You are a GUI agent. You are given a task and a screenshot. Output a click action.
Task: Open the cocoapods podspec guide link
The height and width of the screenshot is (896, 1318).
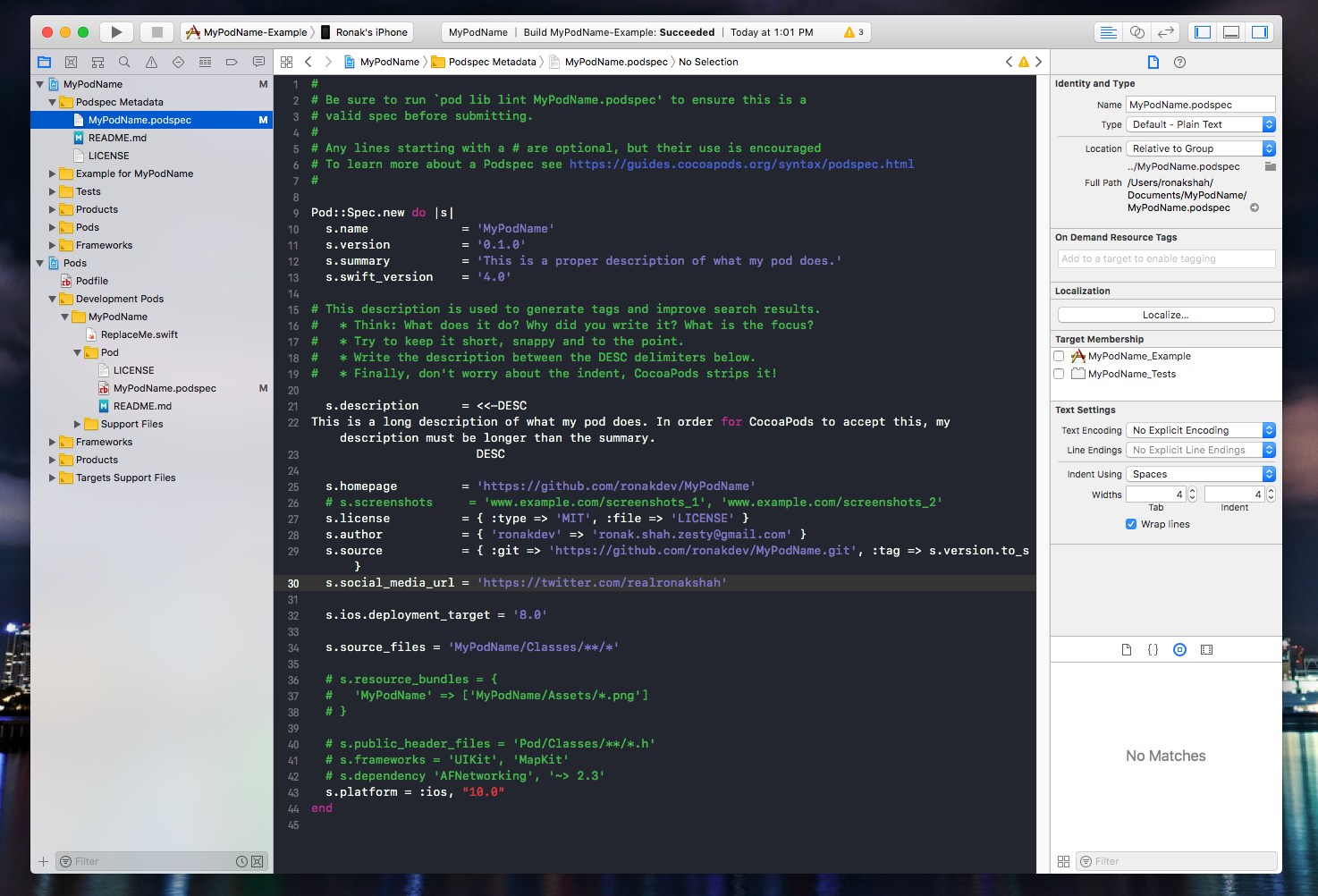tap(741, 165)
